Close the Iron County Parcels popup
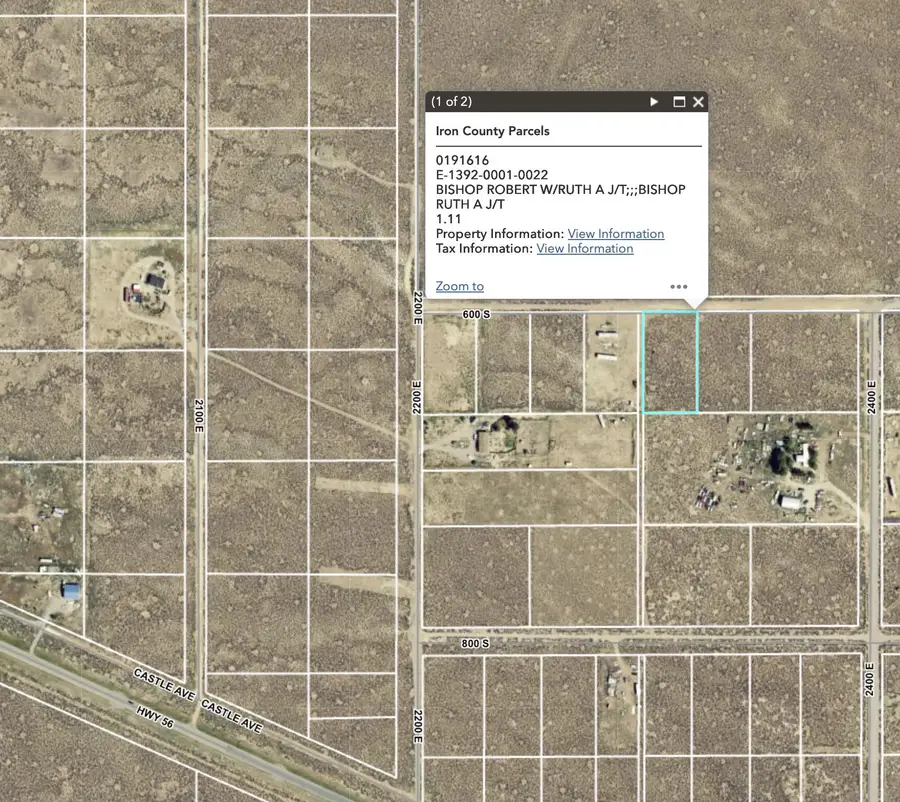The width and height of the screenshot is (900, 802). [698, 101]
